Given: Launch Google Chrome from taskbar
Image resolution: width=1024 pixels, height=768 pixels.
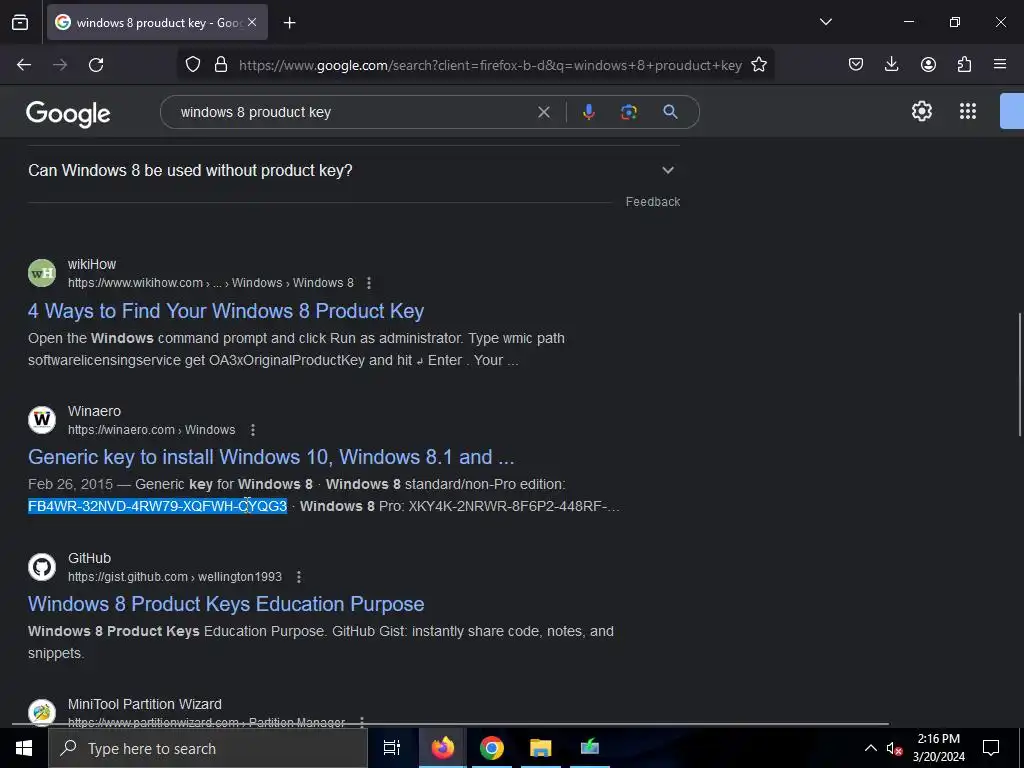Looking at the screenshot, I should [491, 748].
